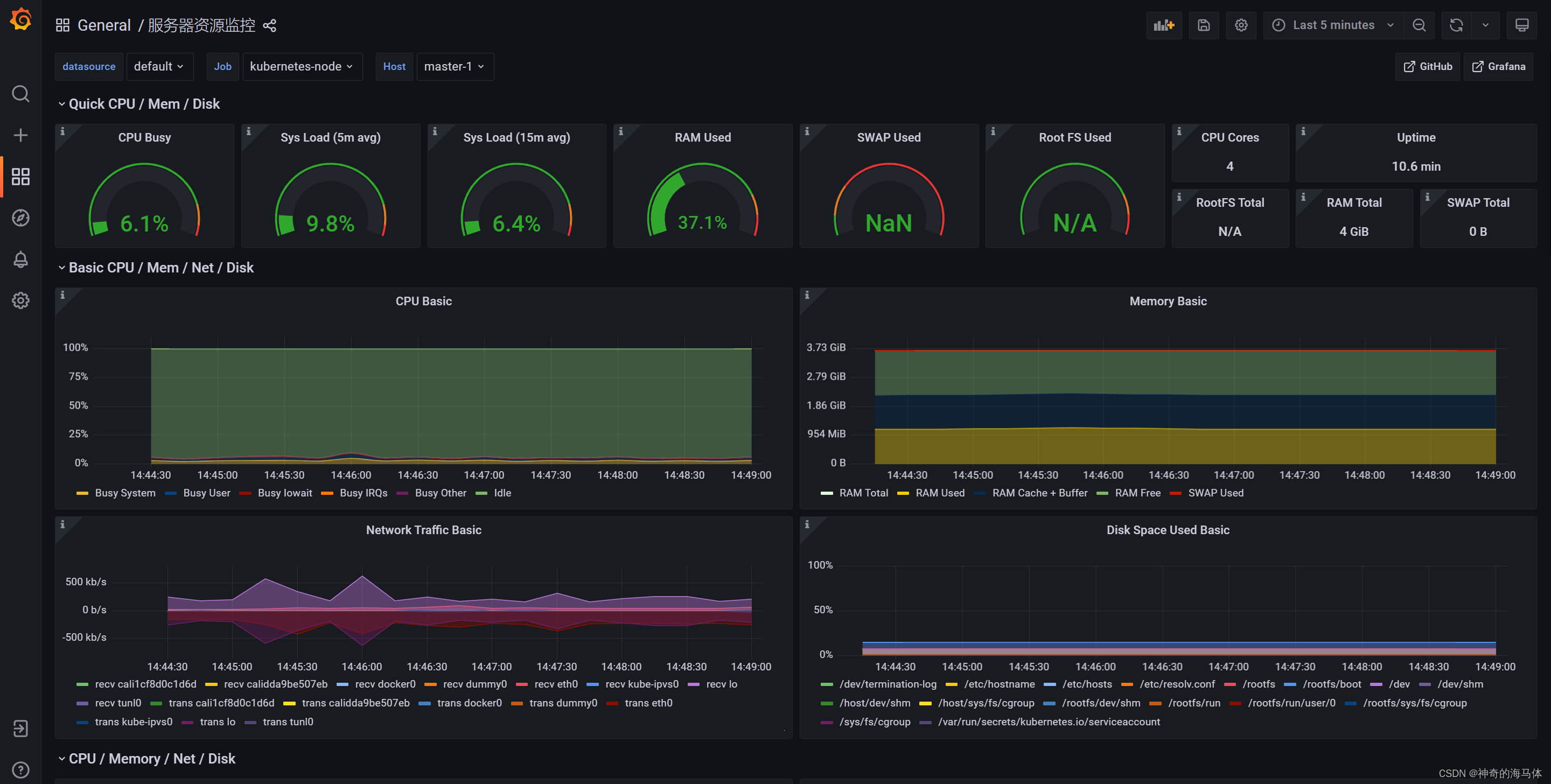
Task: Share the dashboard via share icon
Action: (x=270, y=25)
